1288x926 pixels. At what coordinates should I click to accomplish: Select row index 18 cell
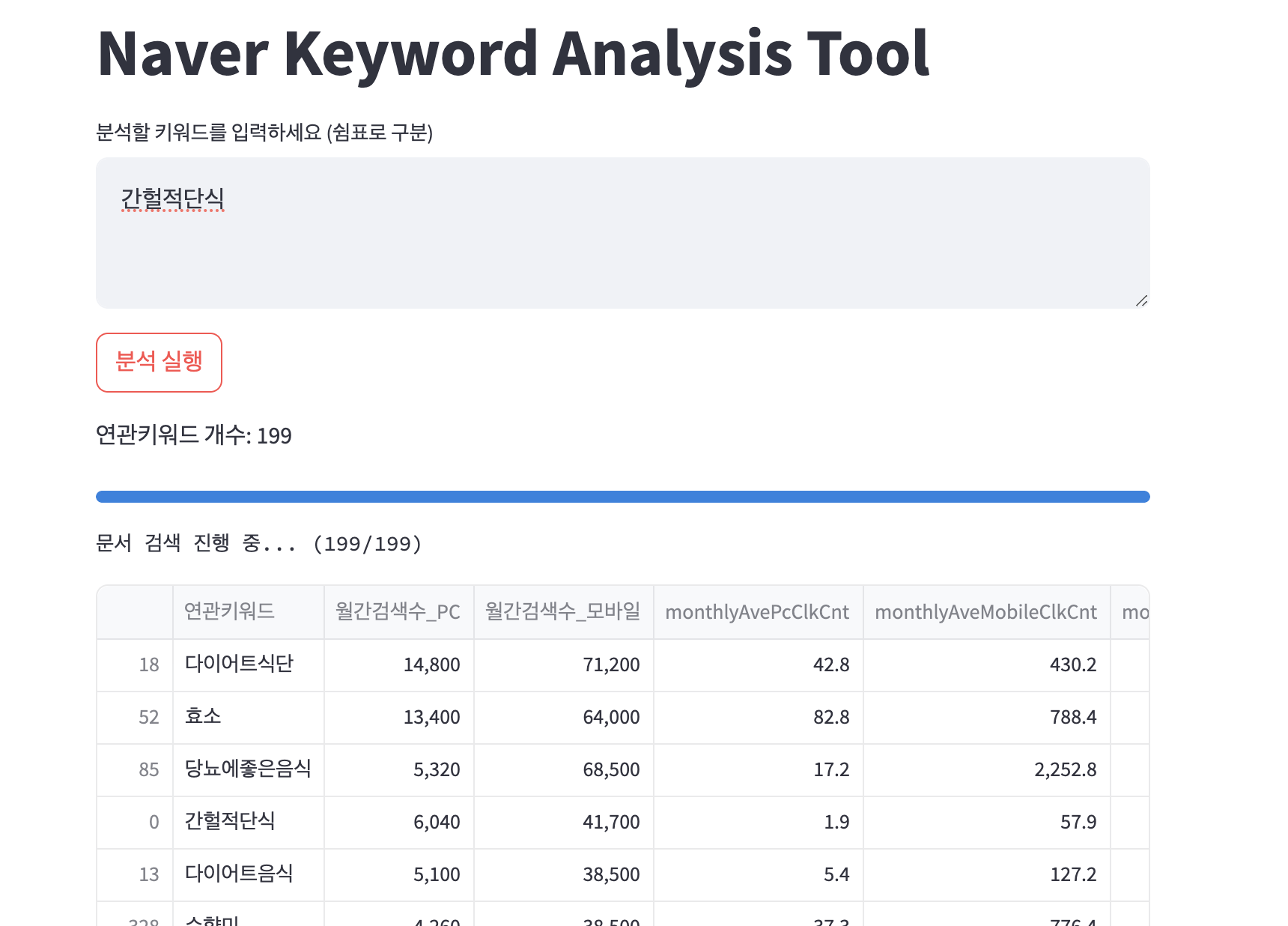[135, 665]
